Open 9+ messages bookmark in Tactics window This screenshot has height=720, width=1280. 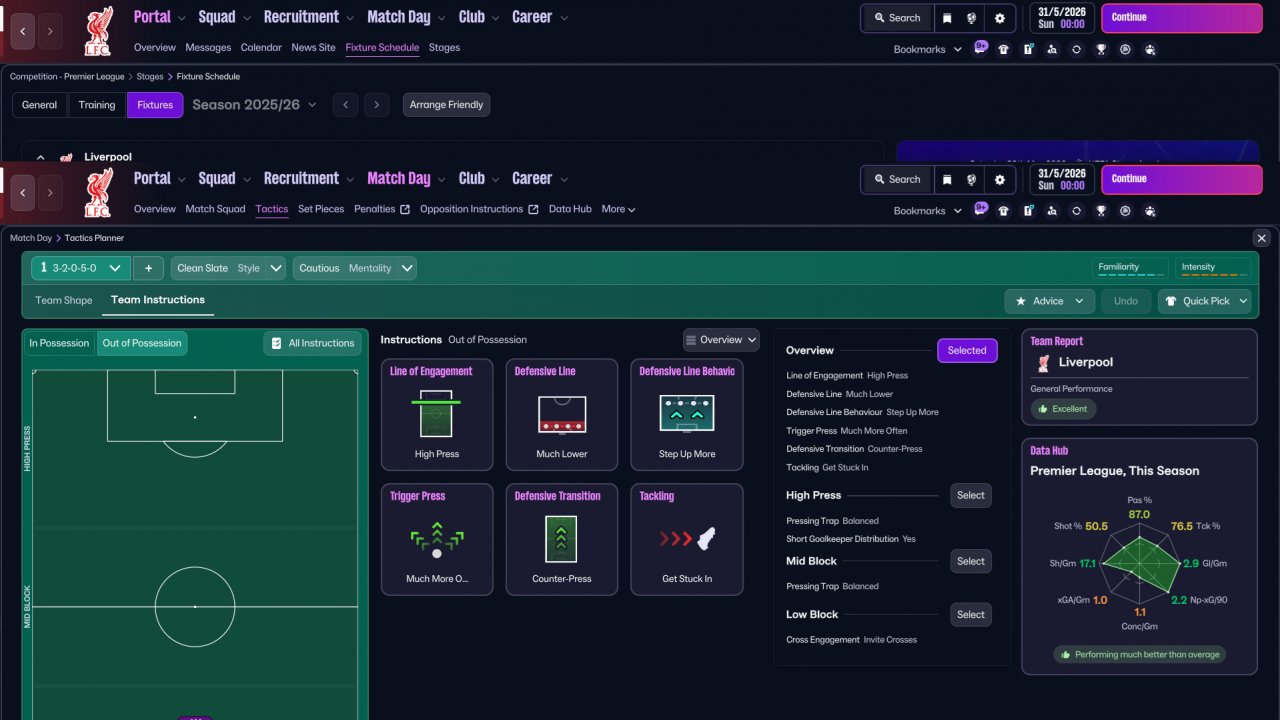[x=980, y=209]
